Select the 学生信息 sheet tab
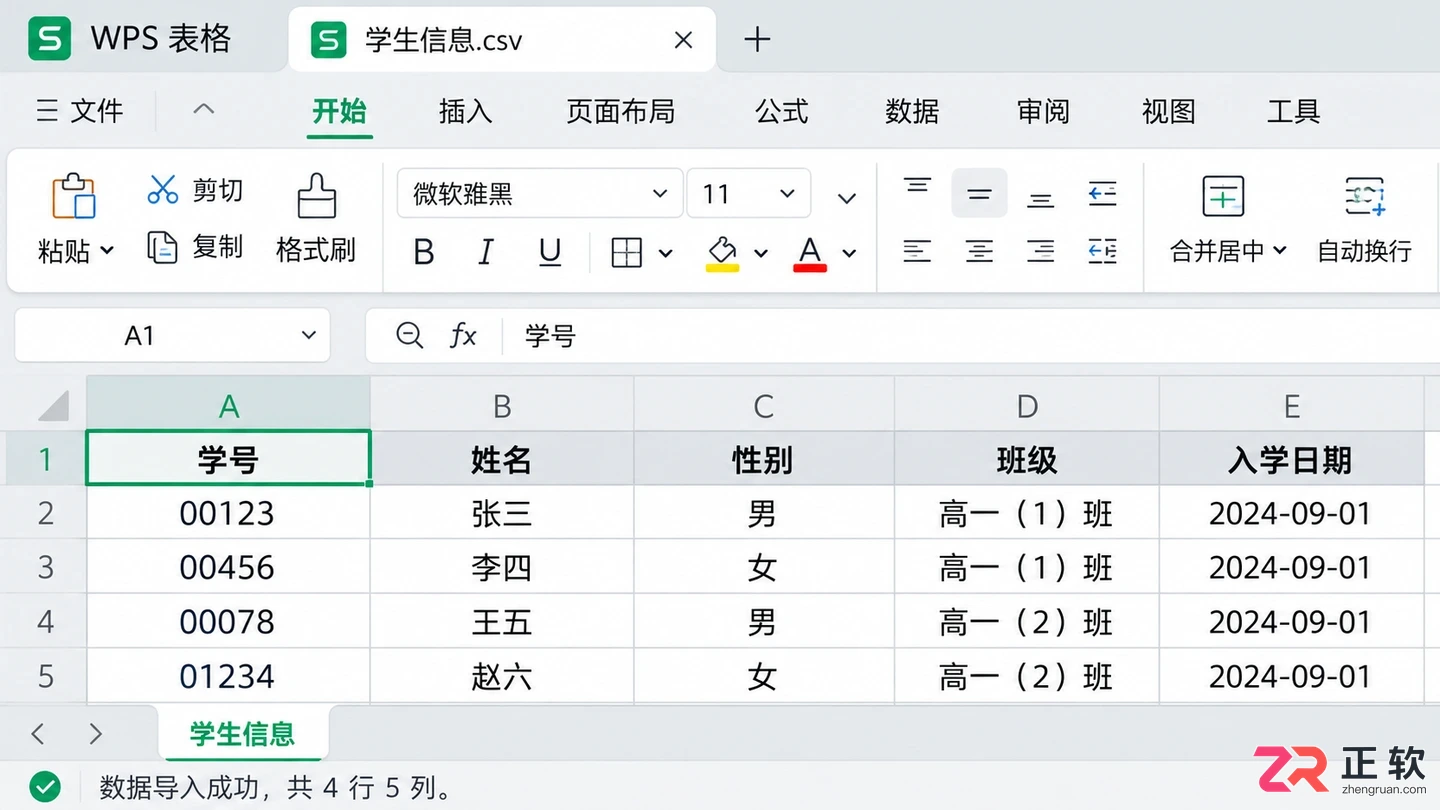This screenshot has width=1440, height=810. tap(243, 734)
